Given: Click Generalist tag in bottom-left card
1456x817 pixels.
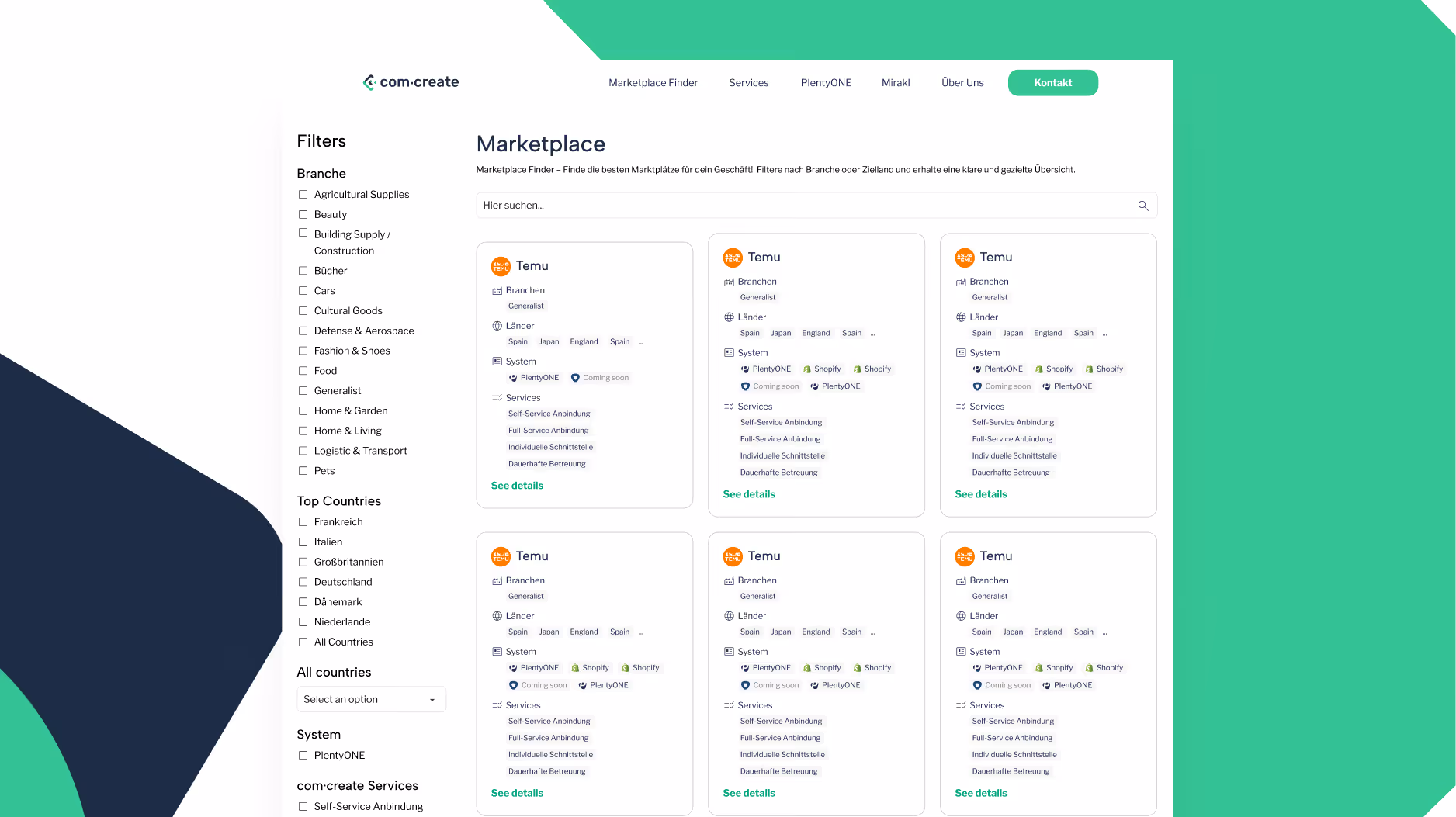Looking at the screenshot, I should click(x=526, y=597).
